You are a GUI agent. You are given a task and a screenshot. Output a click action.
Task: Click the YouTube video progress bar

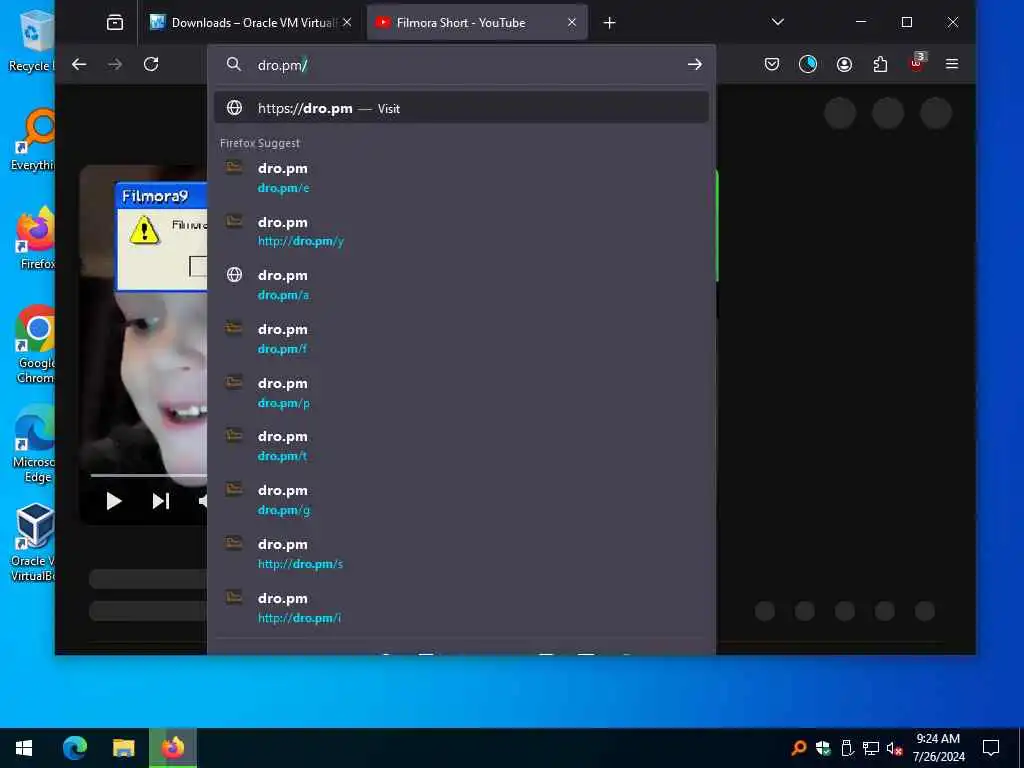click(149, 475)
